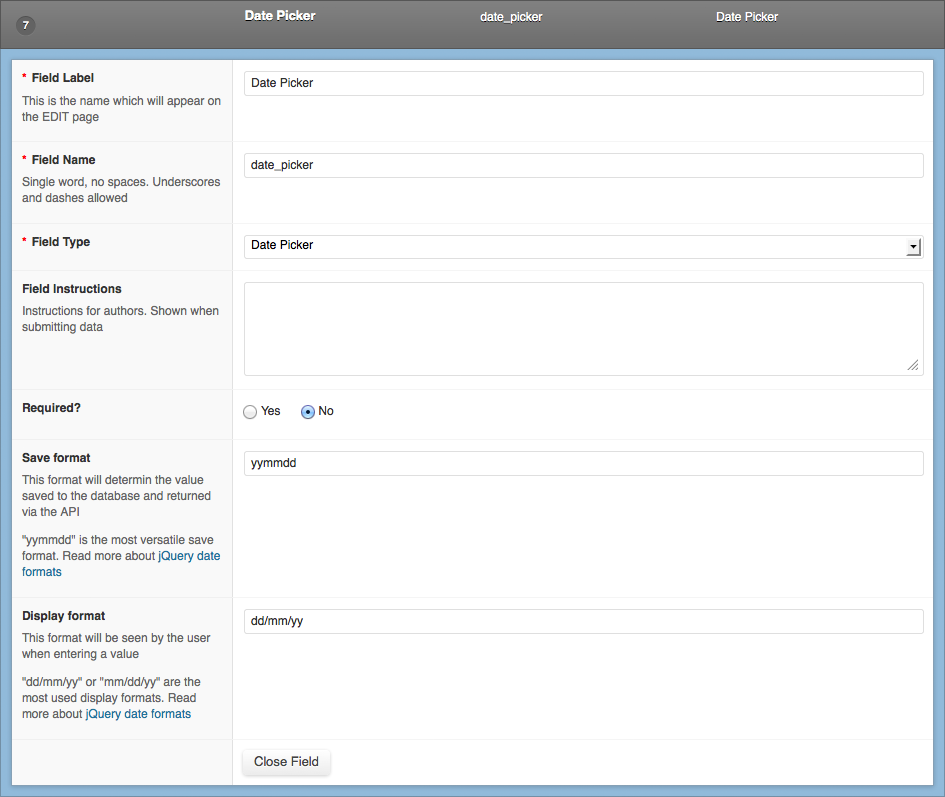Click the Save format input field

pos(583,464)
